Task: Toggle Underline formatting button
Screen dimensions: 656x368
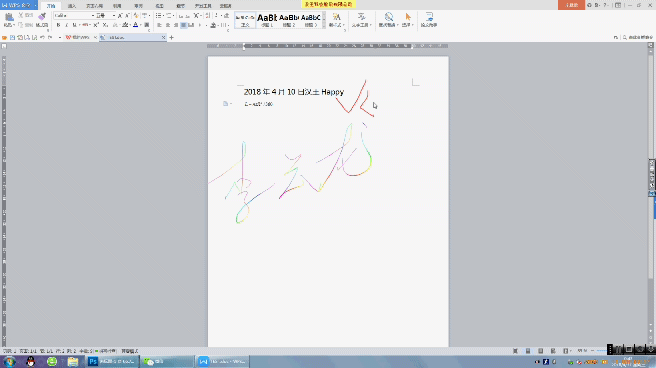Action: pyautogui.click(x=74, y=25)
